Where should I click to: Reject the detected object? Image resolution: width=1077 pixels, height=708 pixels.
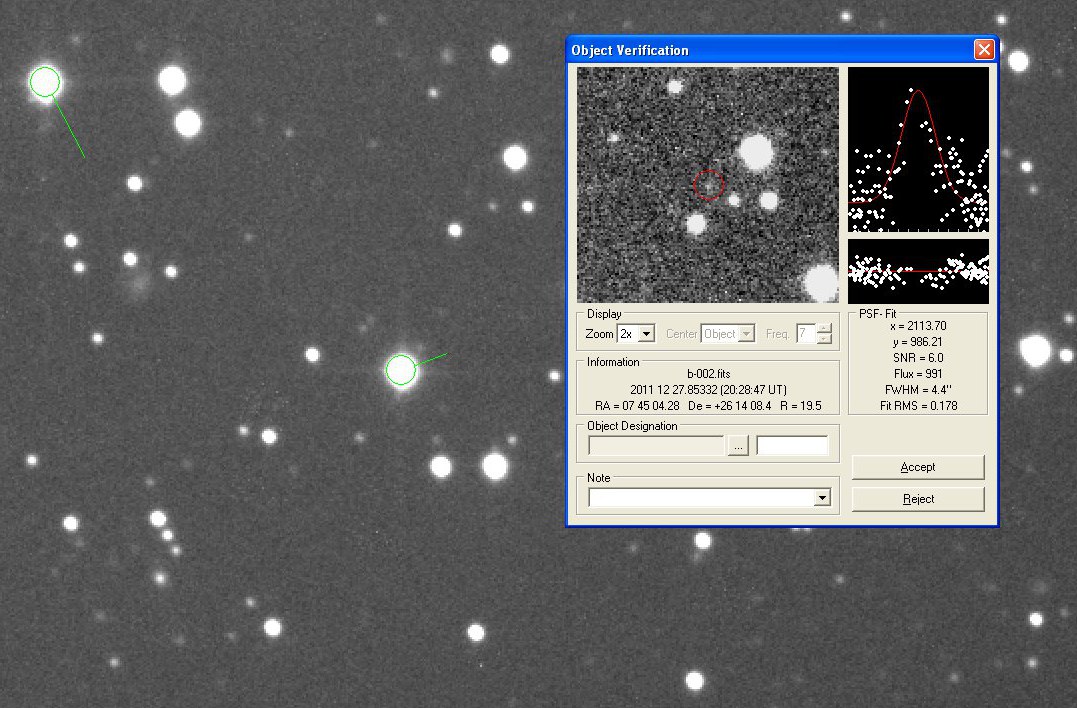pyautogui.click(x=917, y=499)
